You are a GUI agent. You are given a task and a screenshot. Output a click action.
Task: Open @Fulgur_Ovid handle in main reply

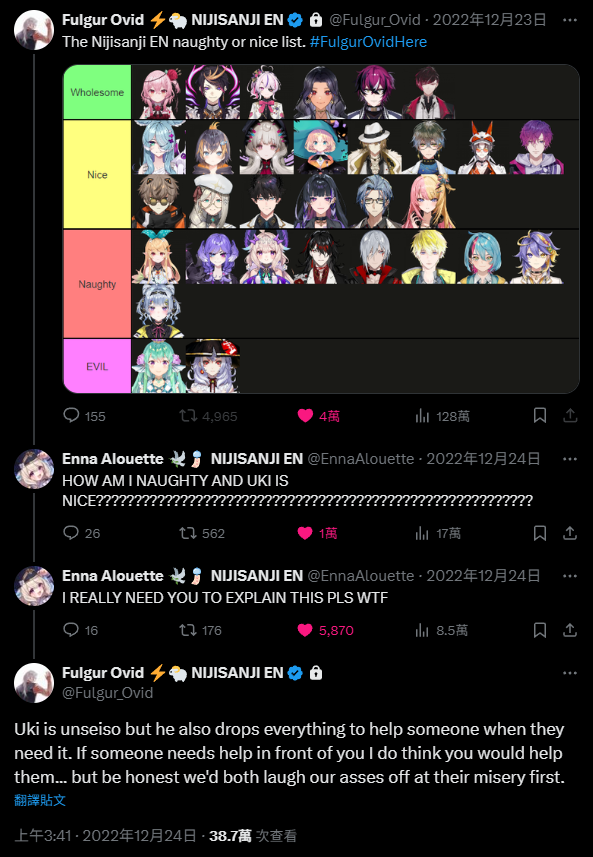(107, 693)
